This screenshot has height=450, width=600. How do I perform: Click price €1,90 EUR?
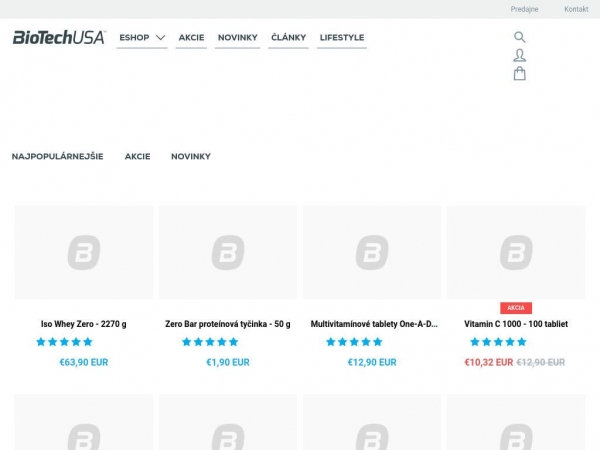click(x=228, y=362)
